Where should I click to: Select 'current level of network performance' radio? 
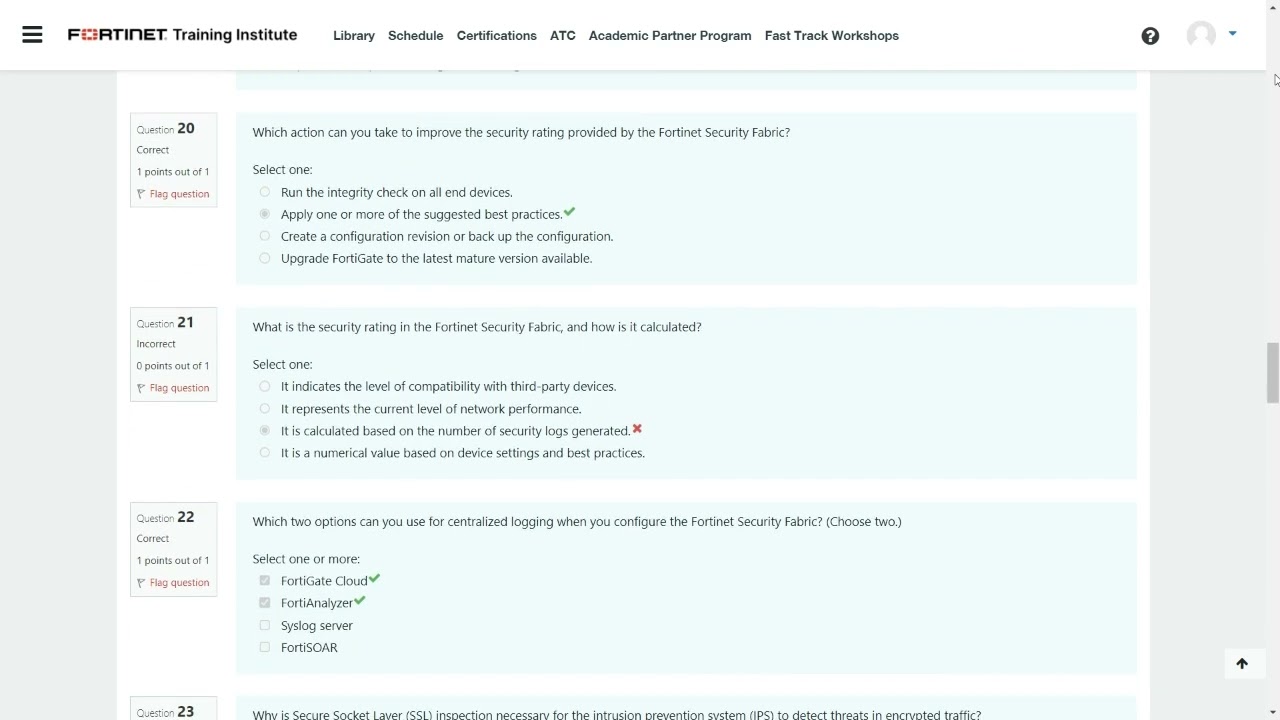[265, 408]
